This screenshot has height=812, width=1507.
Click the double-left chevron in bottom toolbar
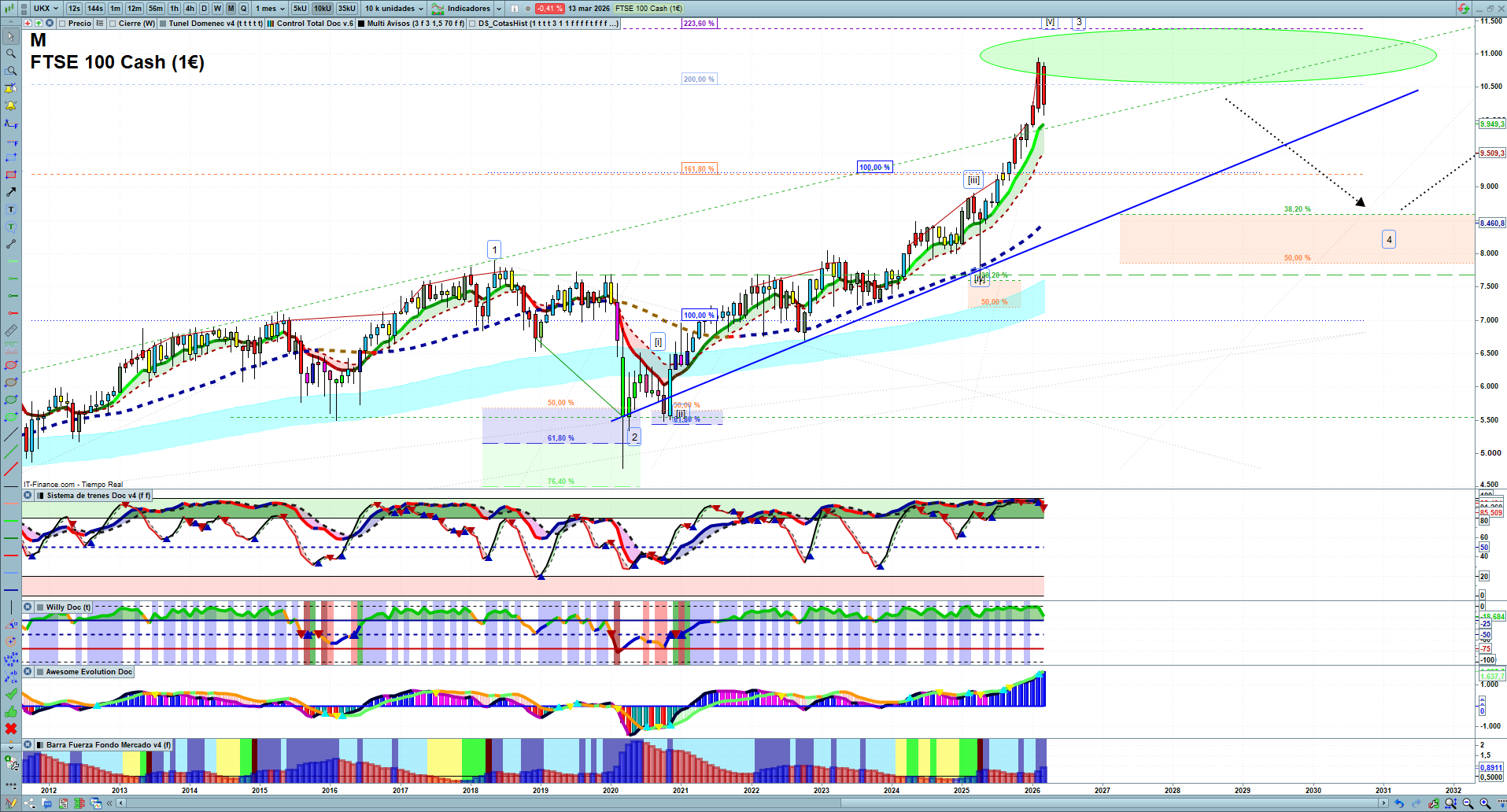coord(109,803)
